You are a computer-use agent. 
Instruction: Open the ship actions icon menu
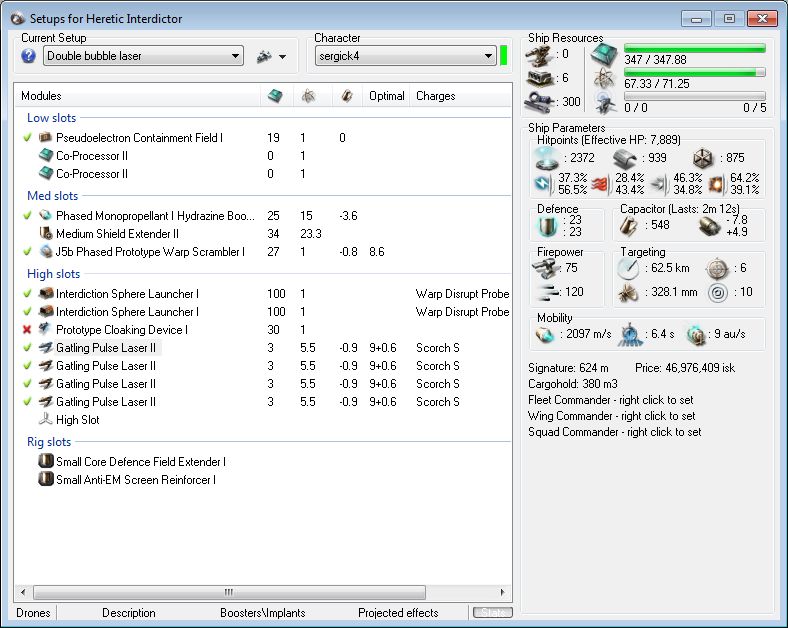coord(264,56)
